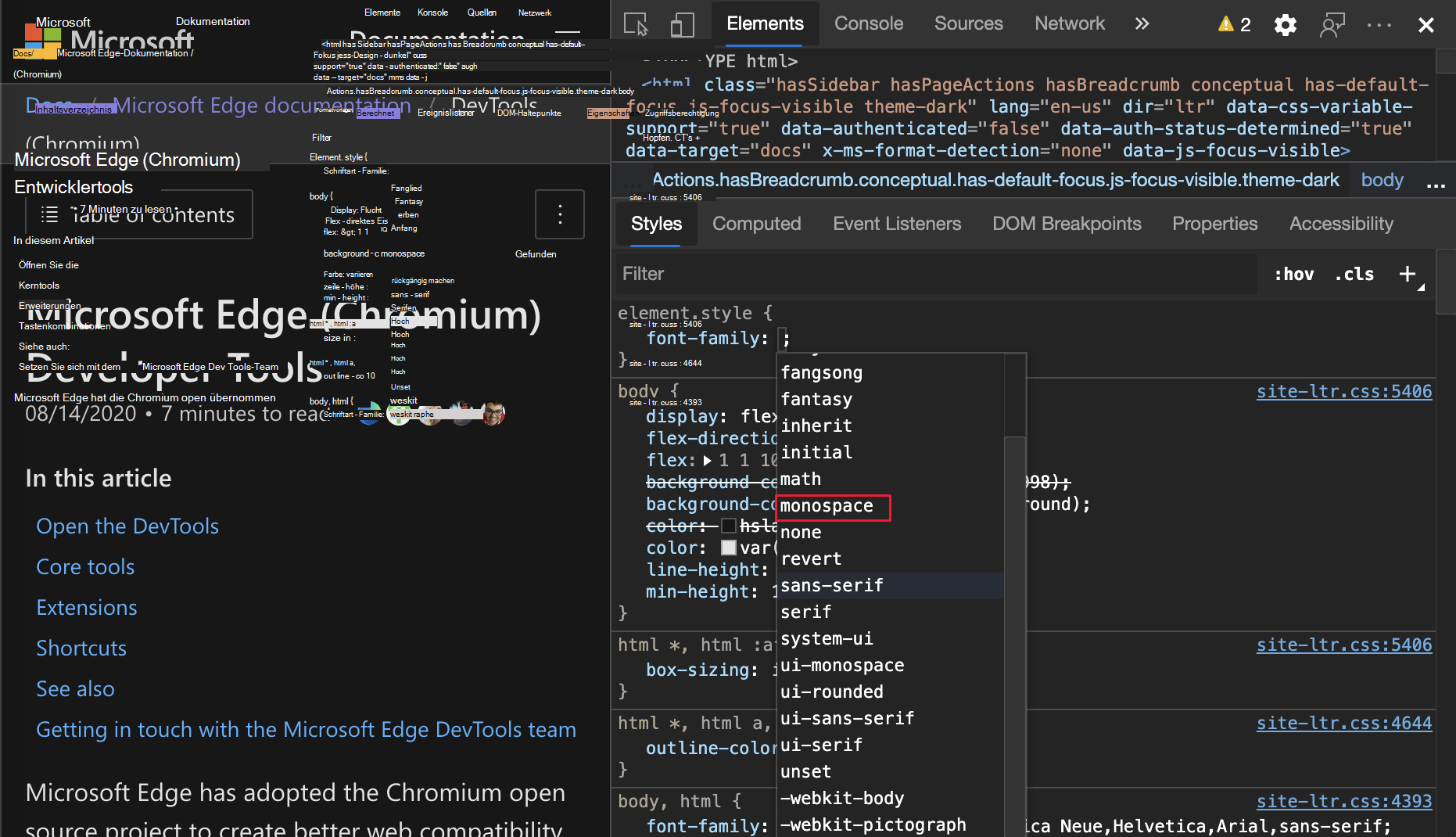Open the color var swatch
Image resolution: width=1456 pixels, height=837 pixels.
tap(729, 548)
